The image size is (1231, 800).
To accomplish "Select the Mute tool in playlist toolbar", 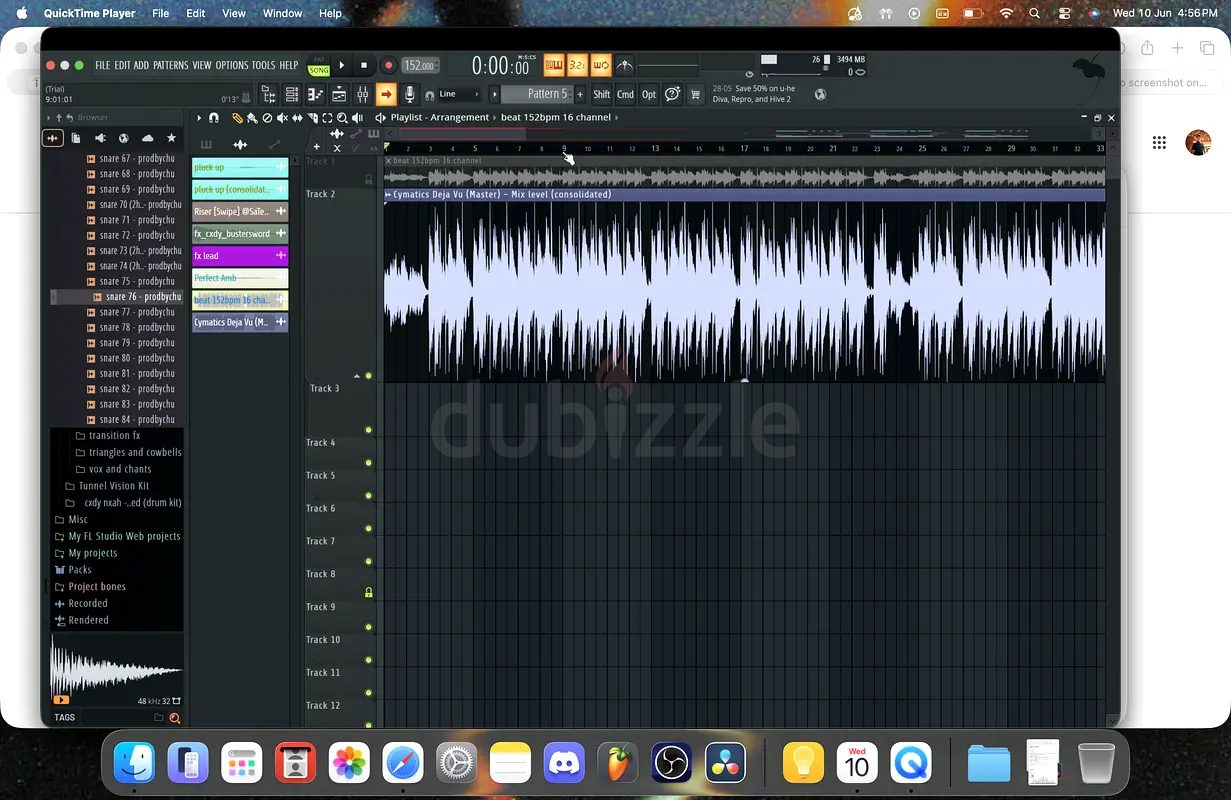I will point(282,118).
